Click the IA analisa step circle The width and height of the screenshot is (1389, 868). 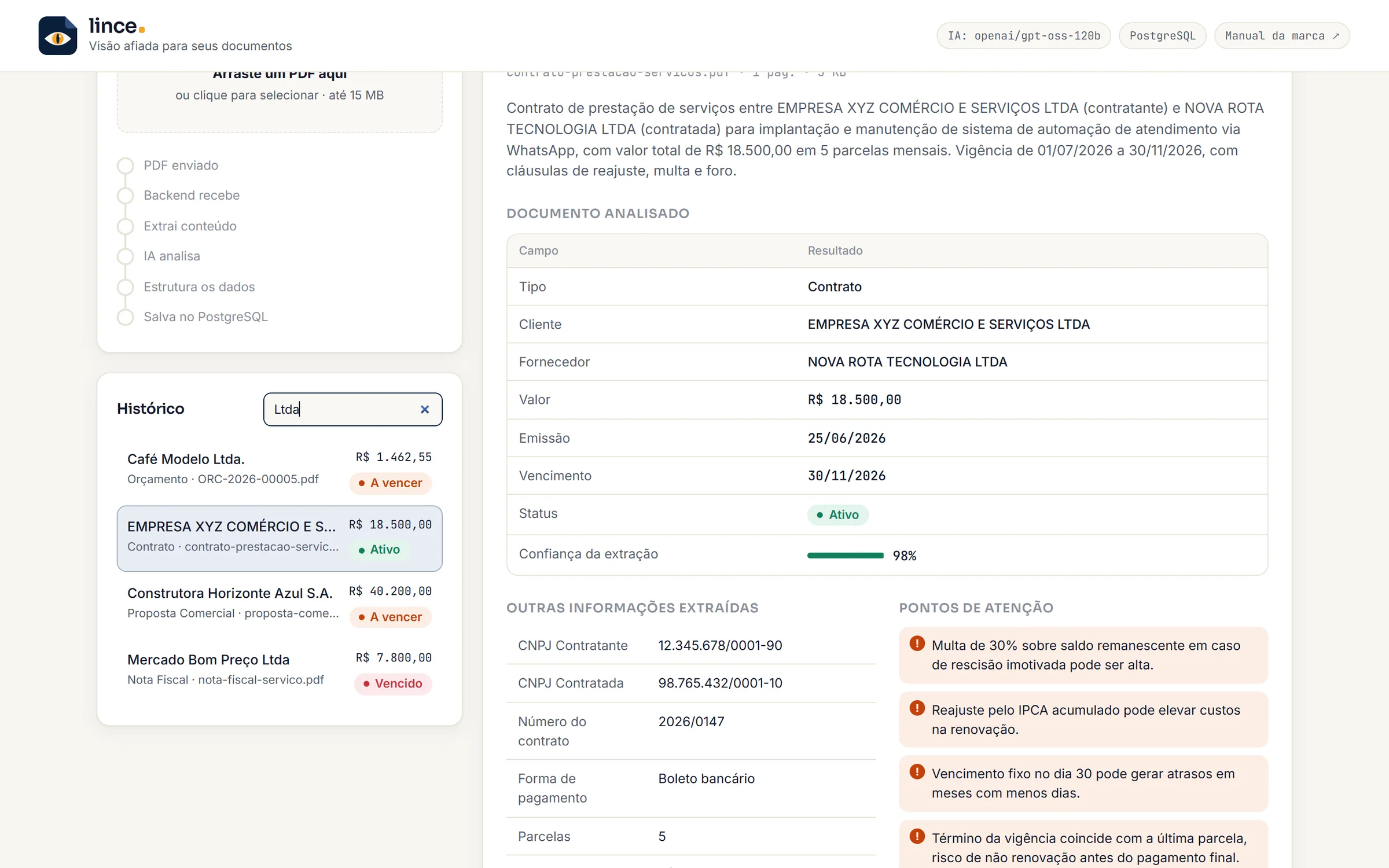(x=125, y=256)
